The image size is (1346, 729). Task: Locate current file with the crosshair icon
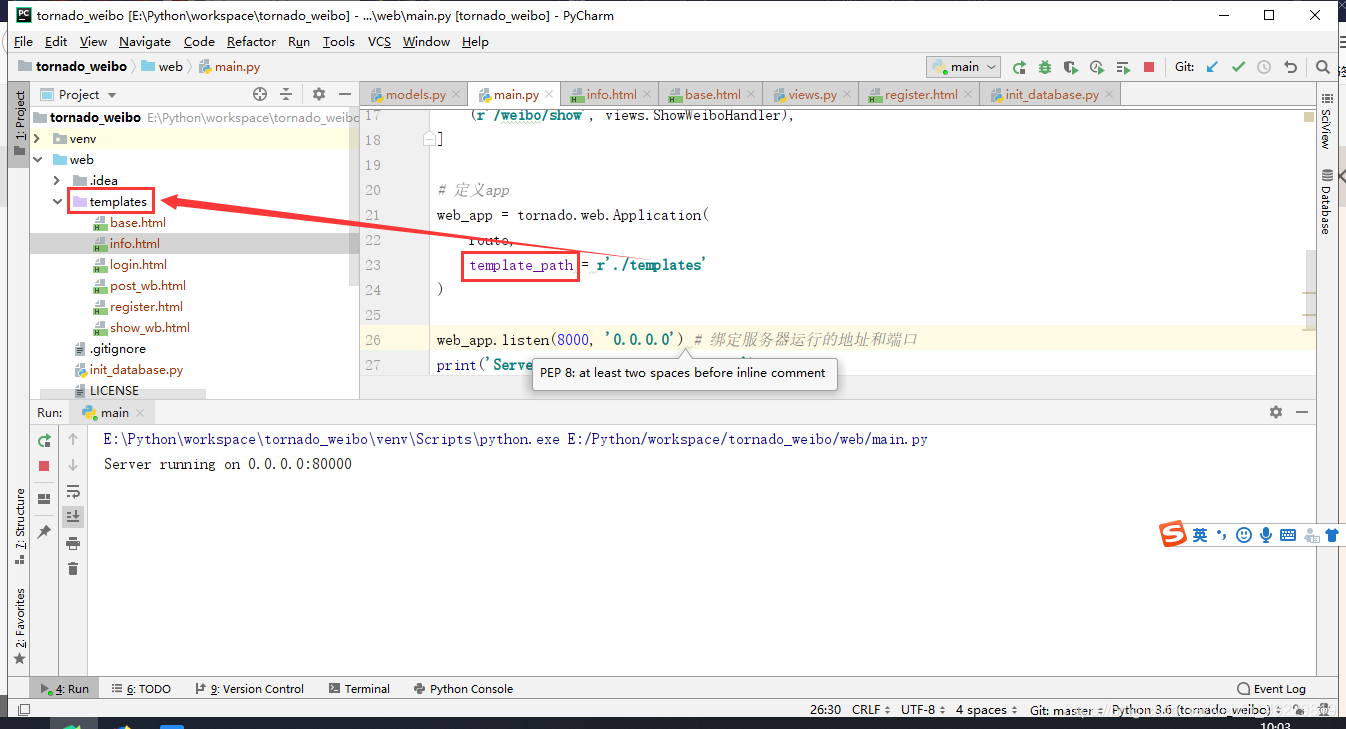tap(260, 94)
